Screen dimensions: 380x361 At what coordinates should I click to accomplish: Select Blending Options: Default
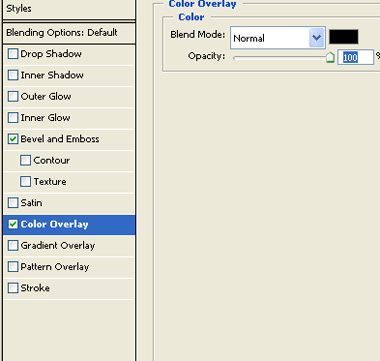(69, 33)
